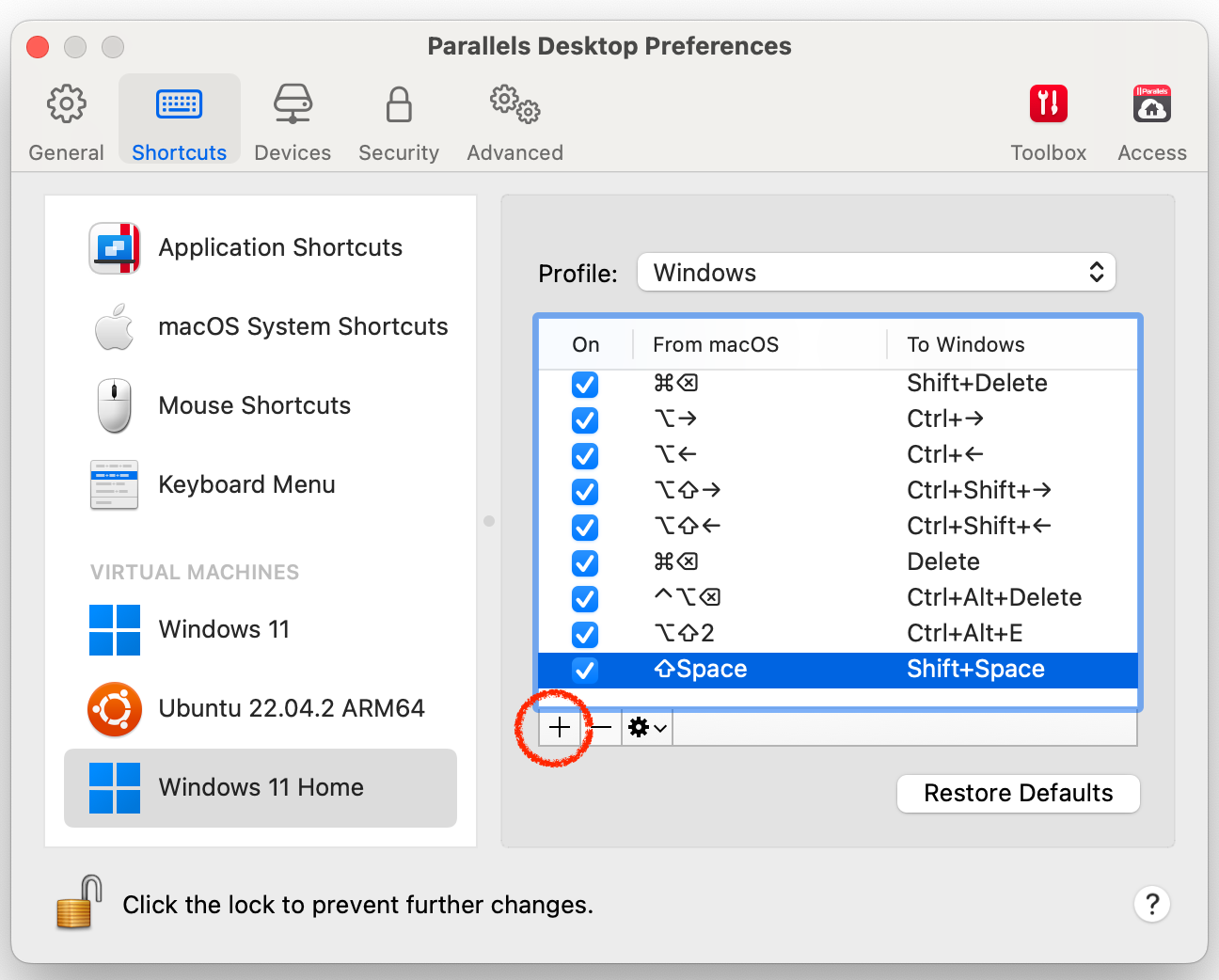
Task: Click the Ctrl+Shift+← cell text
Action: [x=979, y=526]
